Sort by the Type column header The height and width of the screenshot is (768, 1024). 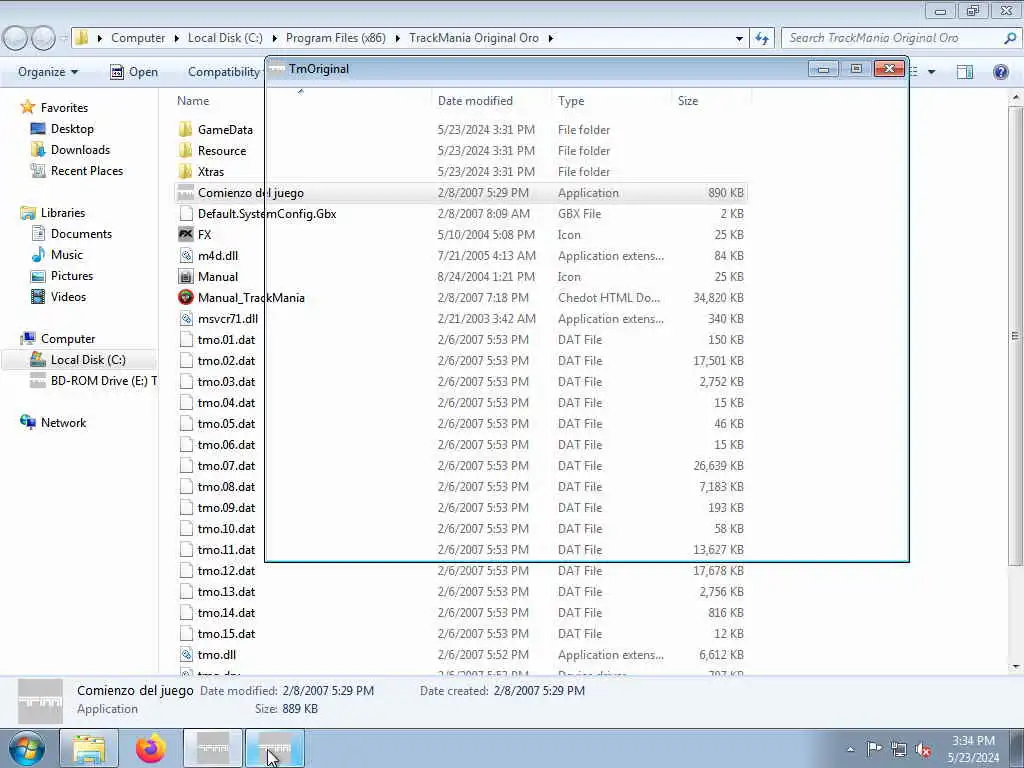coord(571,101)
